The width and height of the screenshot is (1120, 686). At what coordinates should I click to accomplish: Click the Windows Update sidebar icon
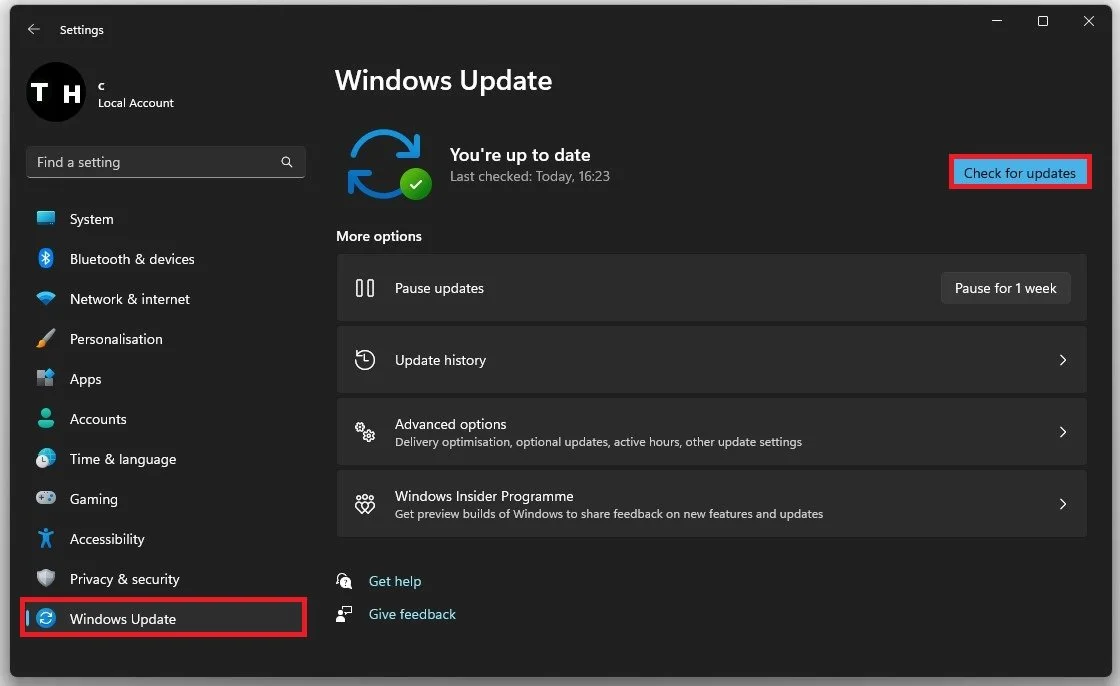tap(46, 618)
